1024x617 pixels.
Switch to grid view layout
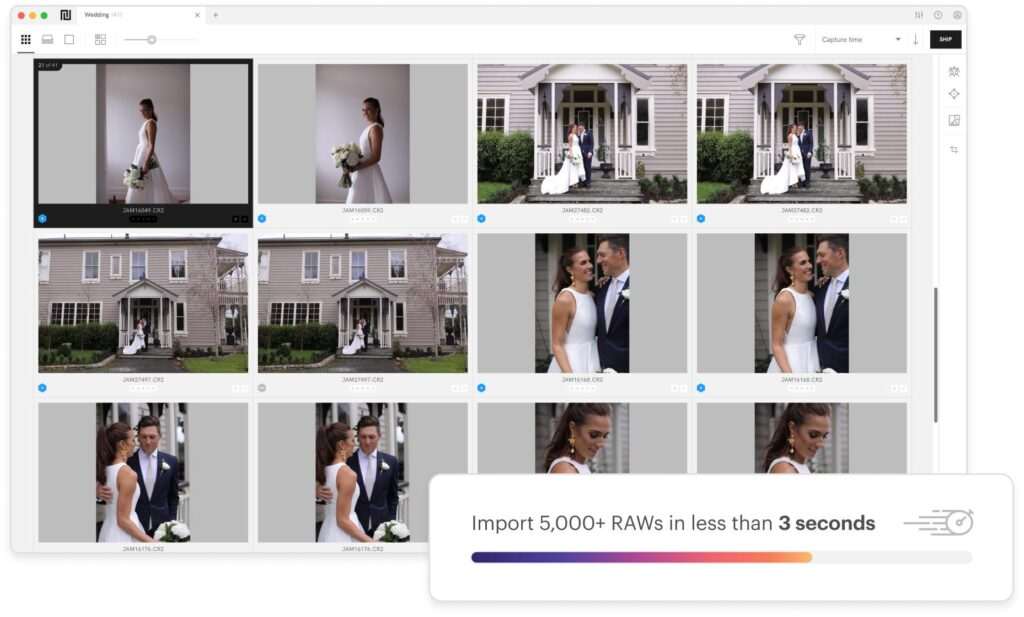pos(25,40)
